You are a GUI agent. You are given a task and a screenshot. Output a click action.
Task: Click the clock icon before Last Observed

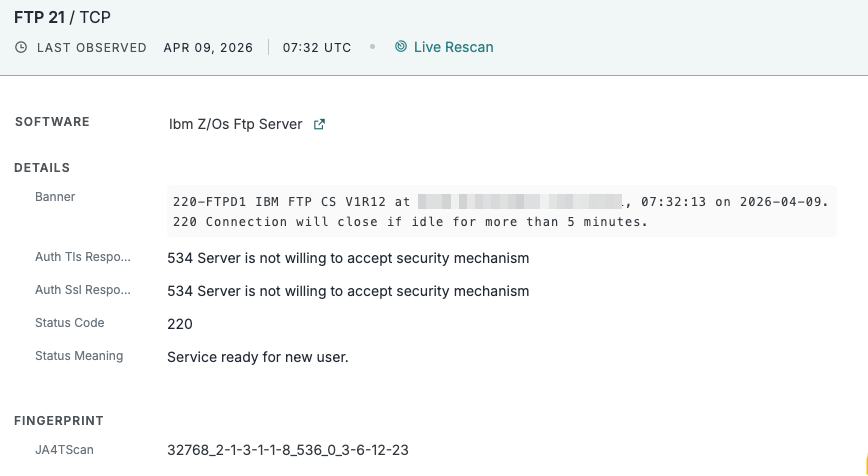(x=21, y=47)
